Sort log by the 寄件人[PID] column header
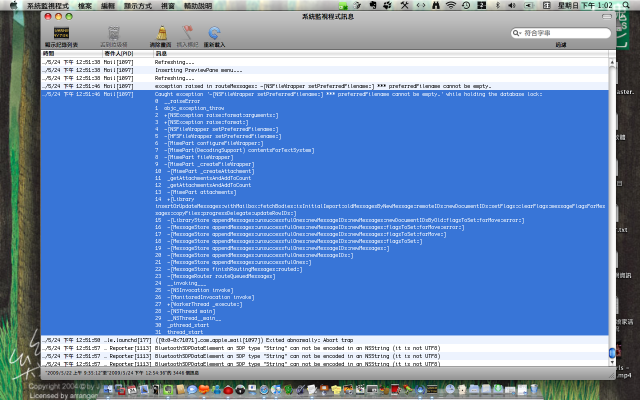The width and height of the screenshot is (640, 400). point(128,53)
